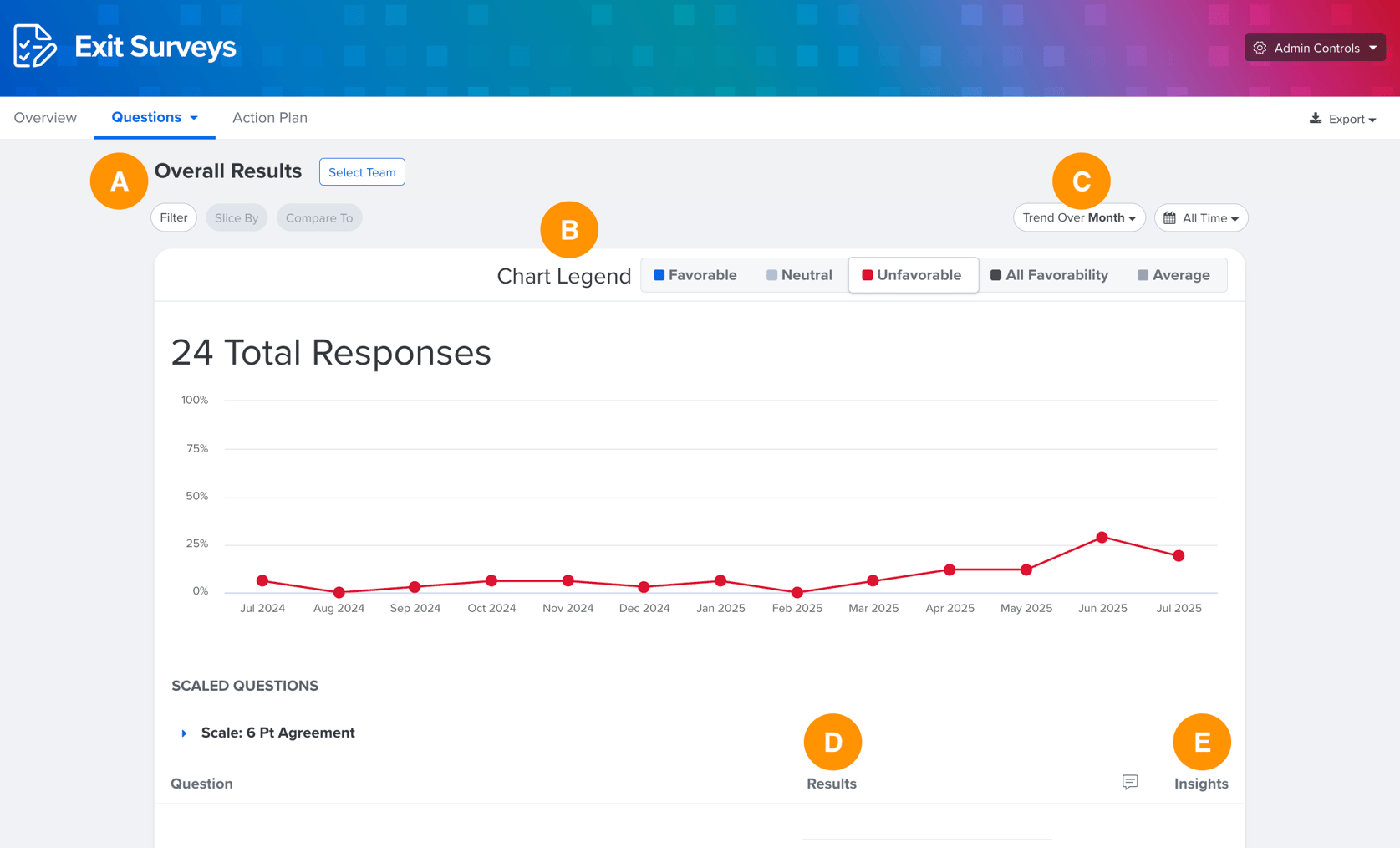The width and height of the screenshot is (1400, 848).
Task: Toggle the Favorable legend series
Action: pyautogui.click(x=695, y=275)
